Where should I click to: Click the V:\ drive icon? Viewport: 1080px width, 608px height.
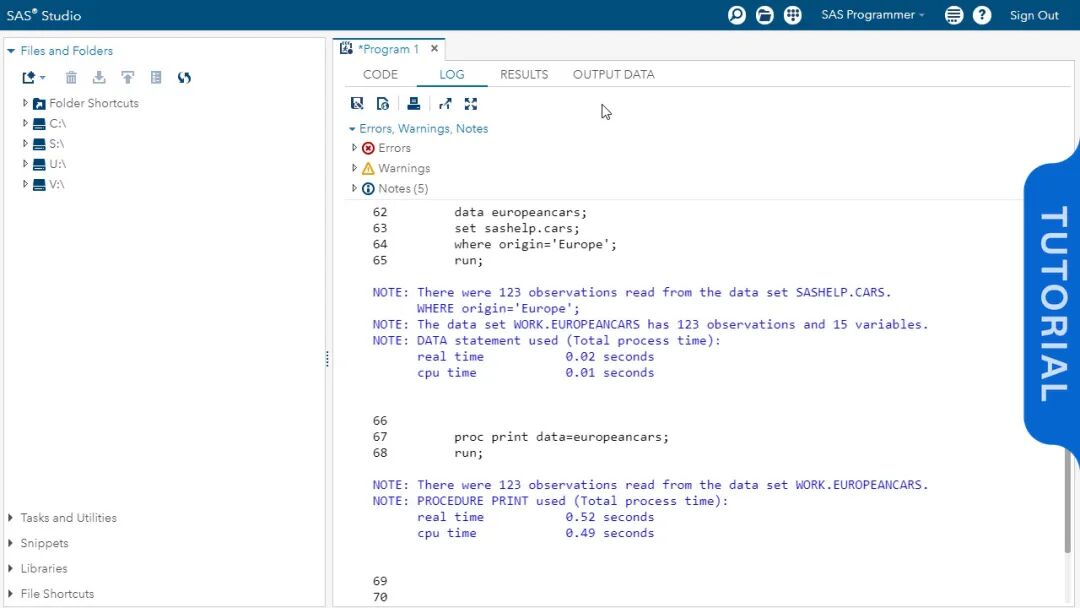click(x=39, y=185)
